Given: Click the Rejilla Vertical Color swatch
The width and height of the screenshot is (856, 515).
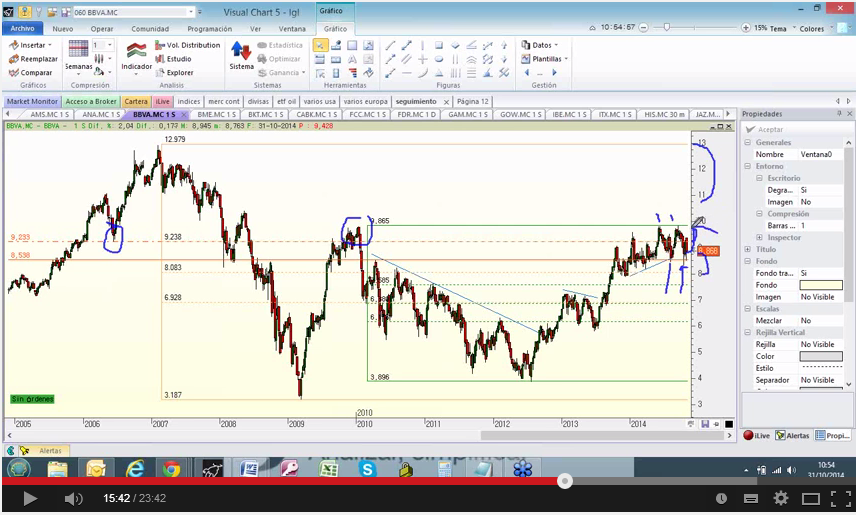Looking at the screenshot, I should (x=821, y=356).
